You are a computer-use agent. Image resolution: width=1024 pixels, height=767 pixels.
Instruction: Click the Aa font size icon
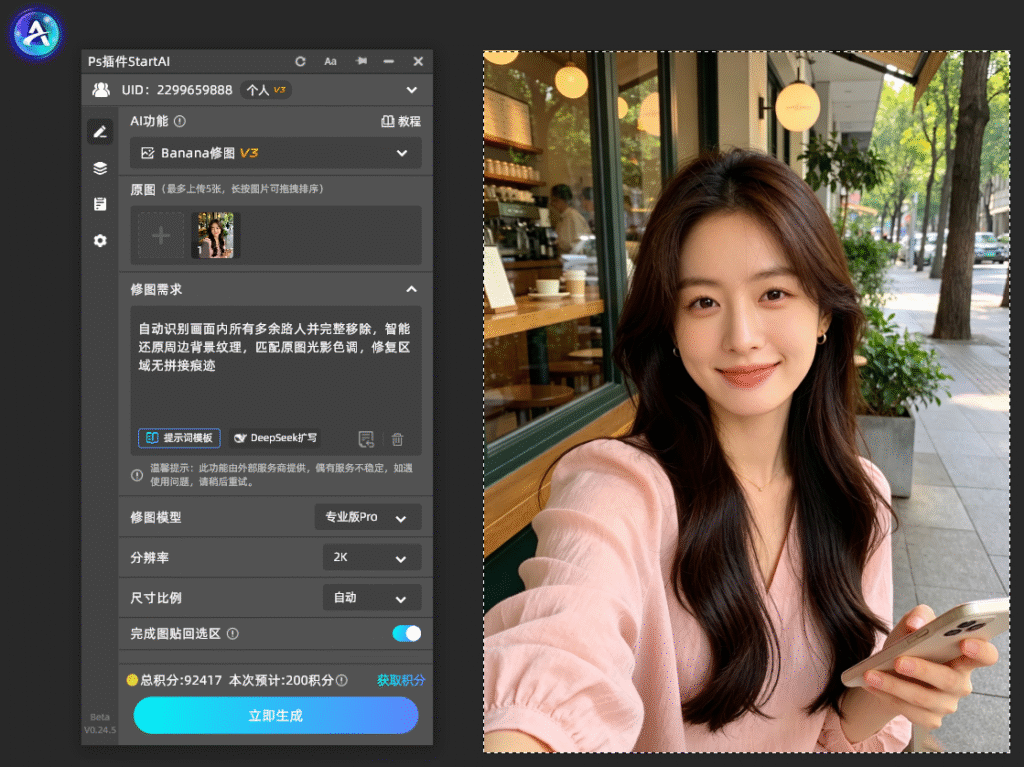tap(330, 61)
